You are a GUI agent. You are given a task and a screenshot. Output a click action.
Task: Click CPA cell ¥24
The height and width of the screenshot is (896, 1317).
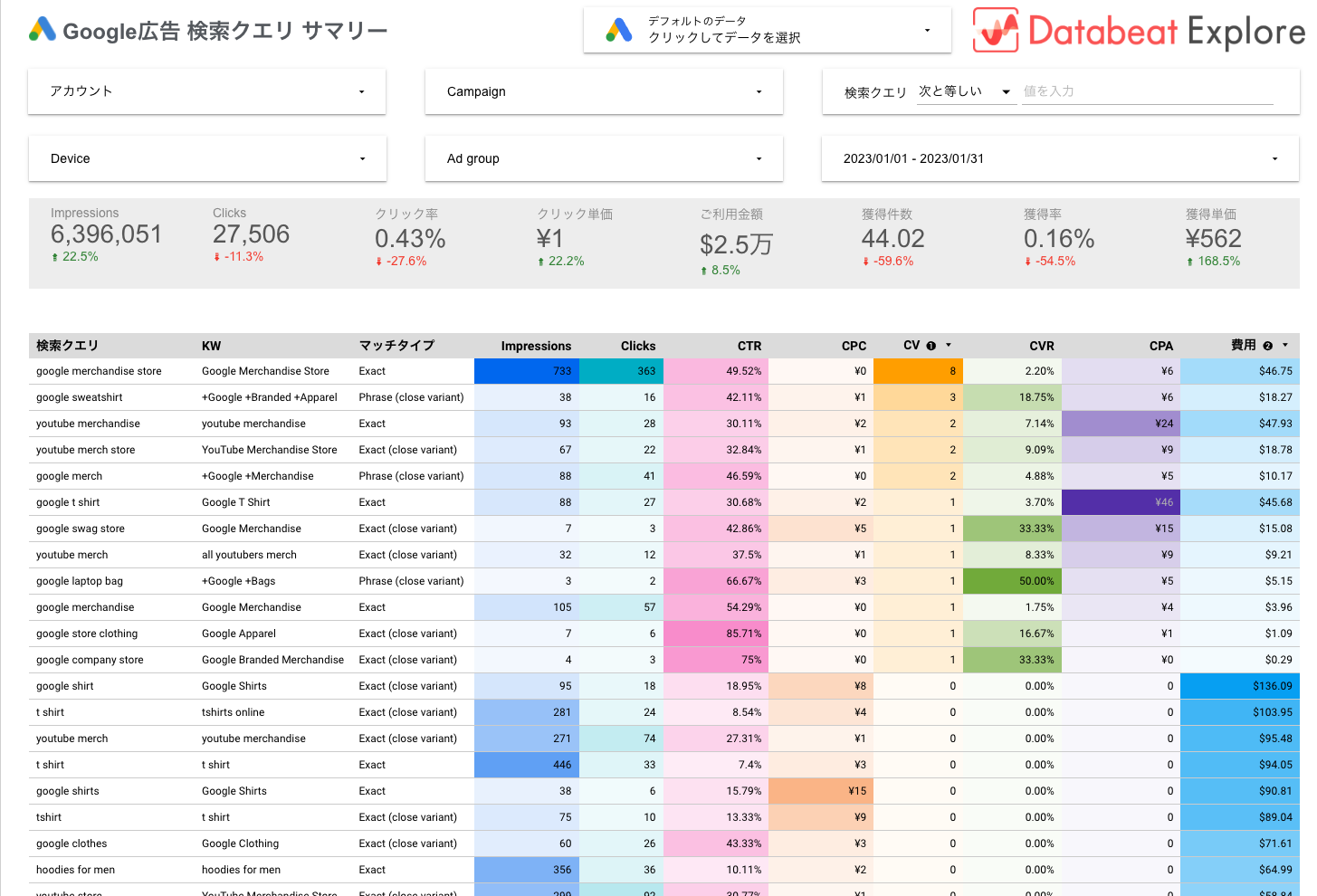pyautogui.click(x=1121, y=424)
